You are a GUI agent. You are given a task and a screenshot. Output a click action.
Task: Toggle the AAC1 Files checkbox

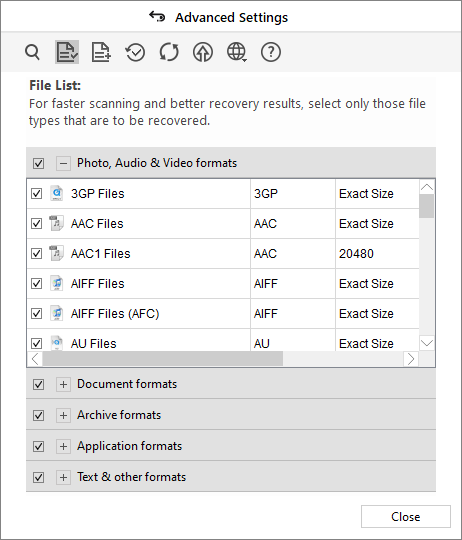click(x=36, y=253)
